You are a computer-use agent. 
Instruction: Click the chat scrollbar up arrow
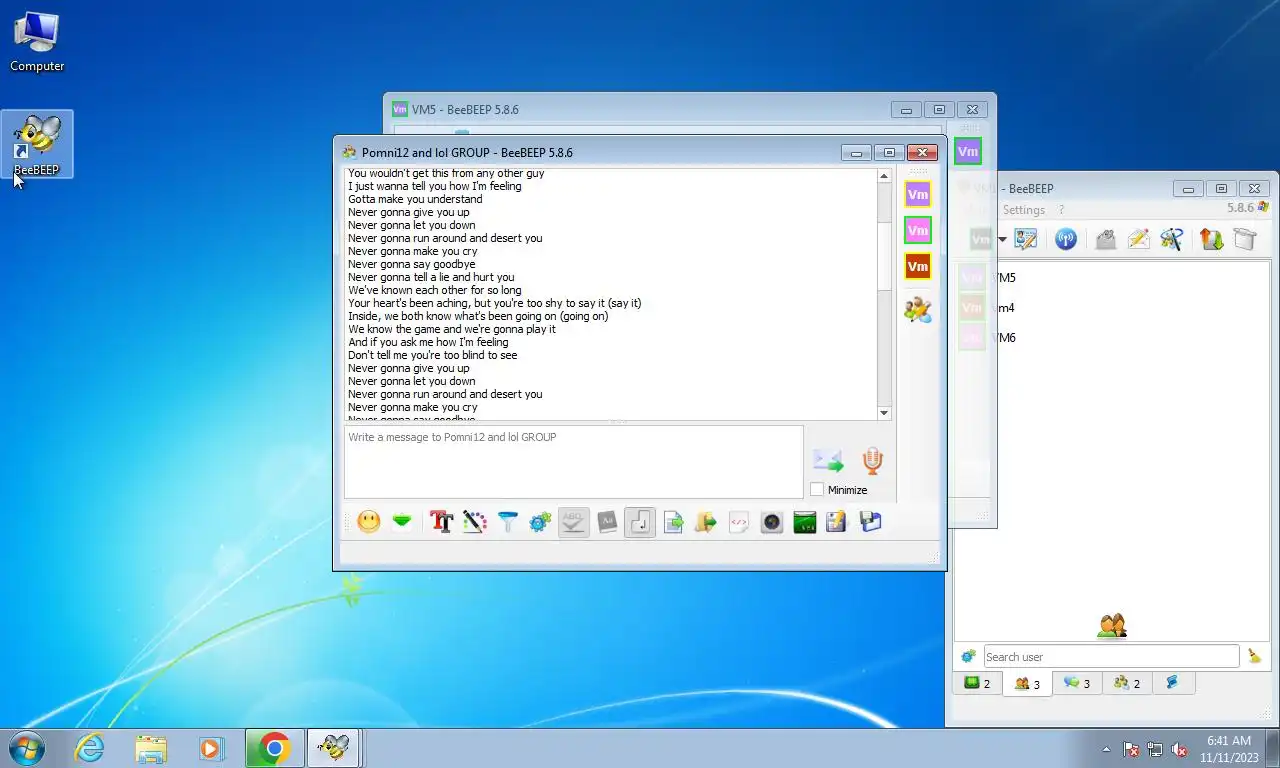tap(884, 176)
